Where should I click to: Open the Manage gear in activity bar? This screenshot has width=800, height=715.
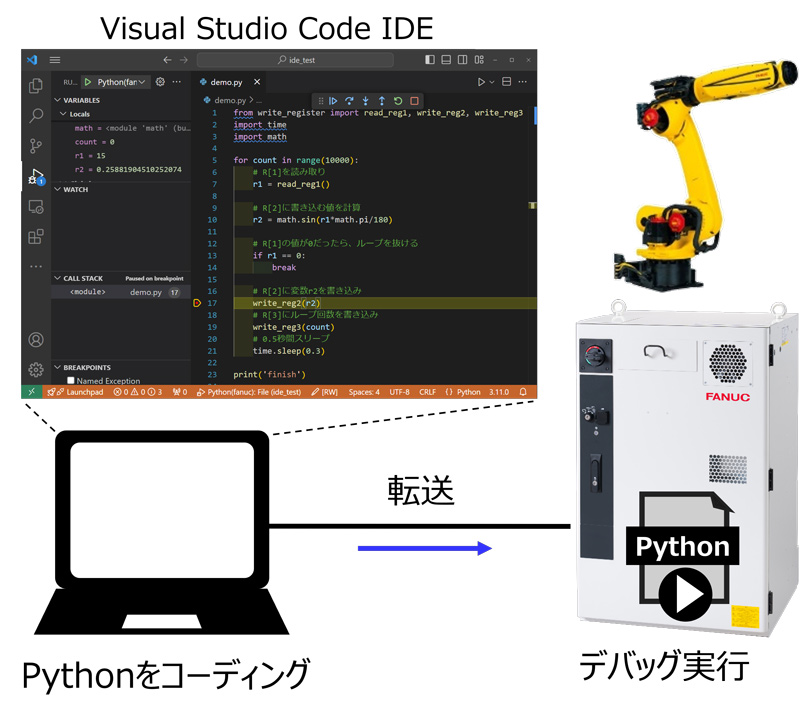pos(36,369)
